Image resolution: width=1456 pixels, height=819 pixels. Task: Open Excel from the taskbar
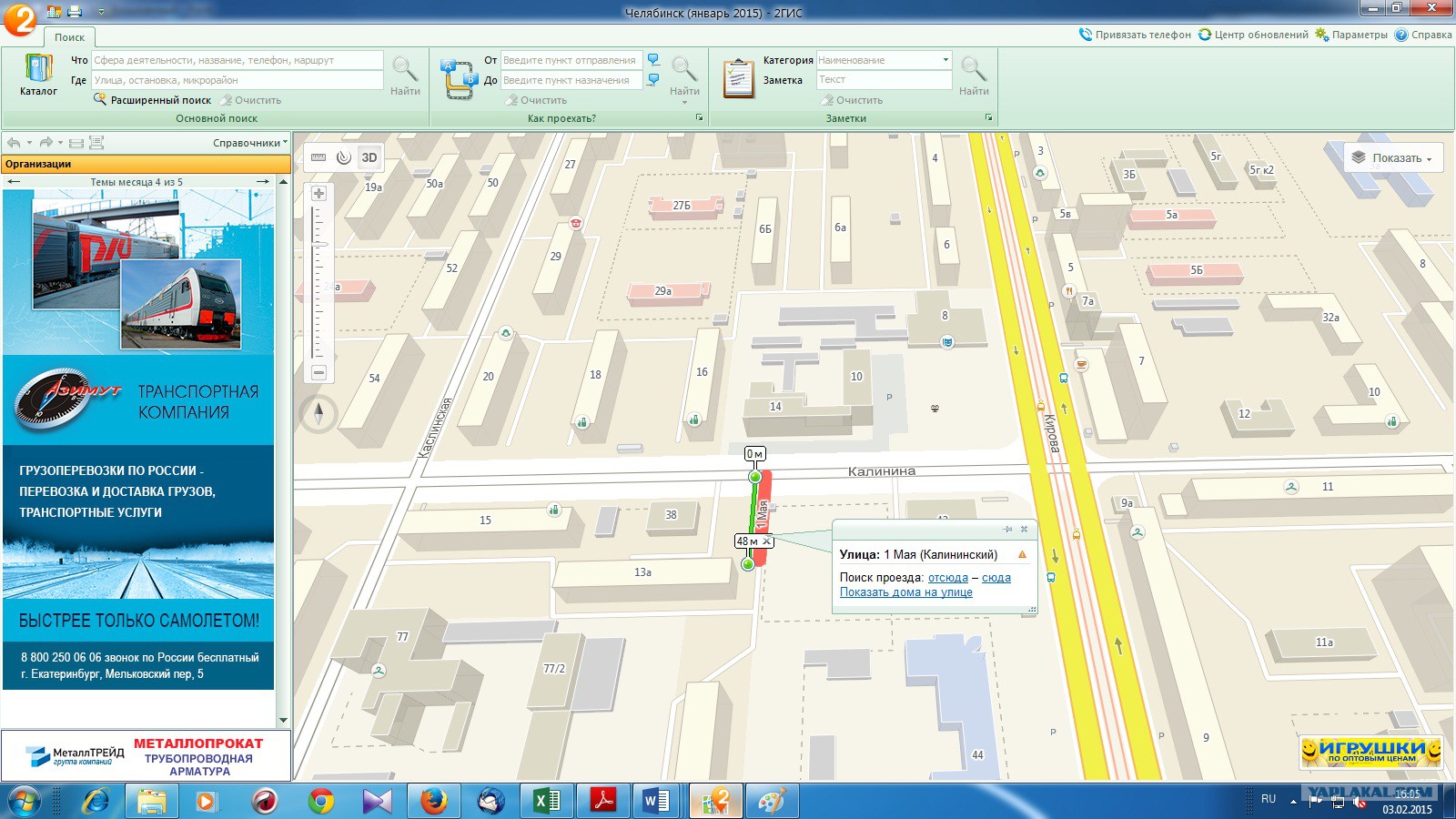tap(547, 801)
